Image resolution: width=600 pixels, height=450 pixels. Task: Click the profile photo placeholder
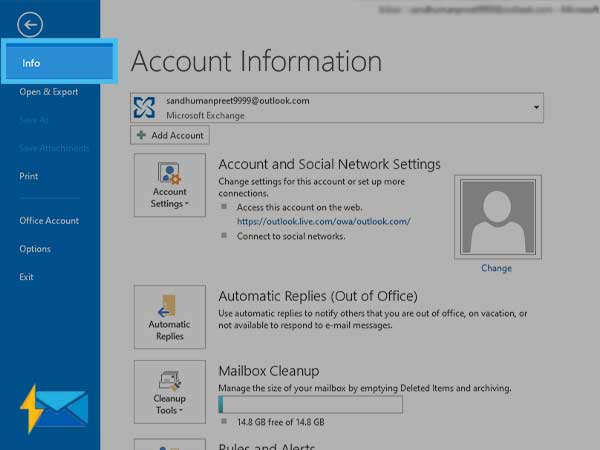(498, 217)
